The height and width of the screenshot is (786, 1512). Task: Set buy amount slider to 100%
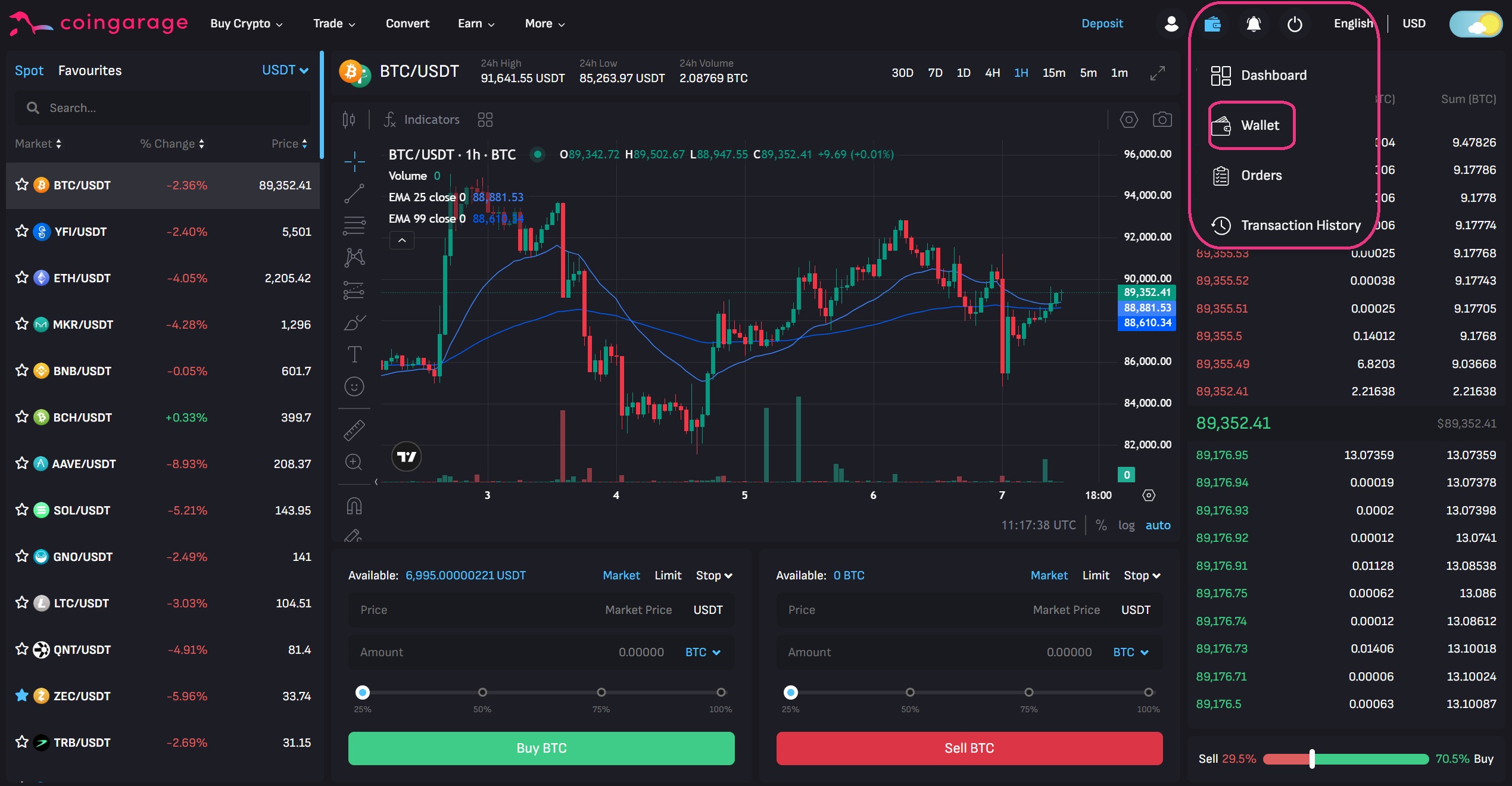point(721,692)
